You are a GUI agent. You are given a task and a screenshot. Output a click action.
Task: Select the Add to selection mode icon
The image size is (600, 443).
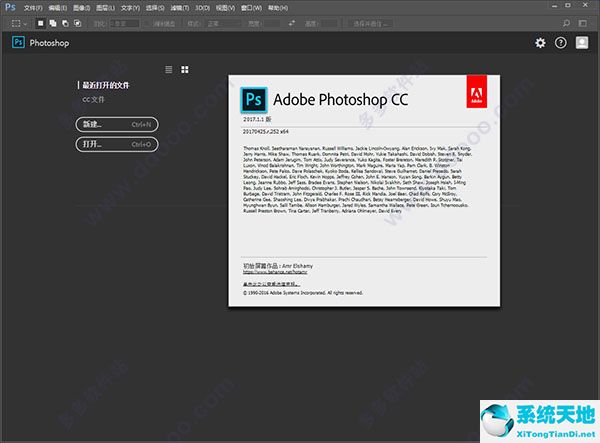tap(53, 23)
